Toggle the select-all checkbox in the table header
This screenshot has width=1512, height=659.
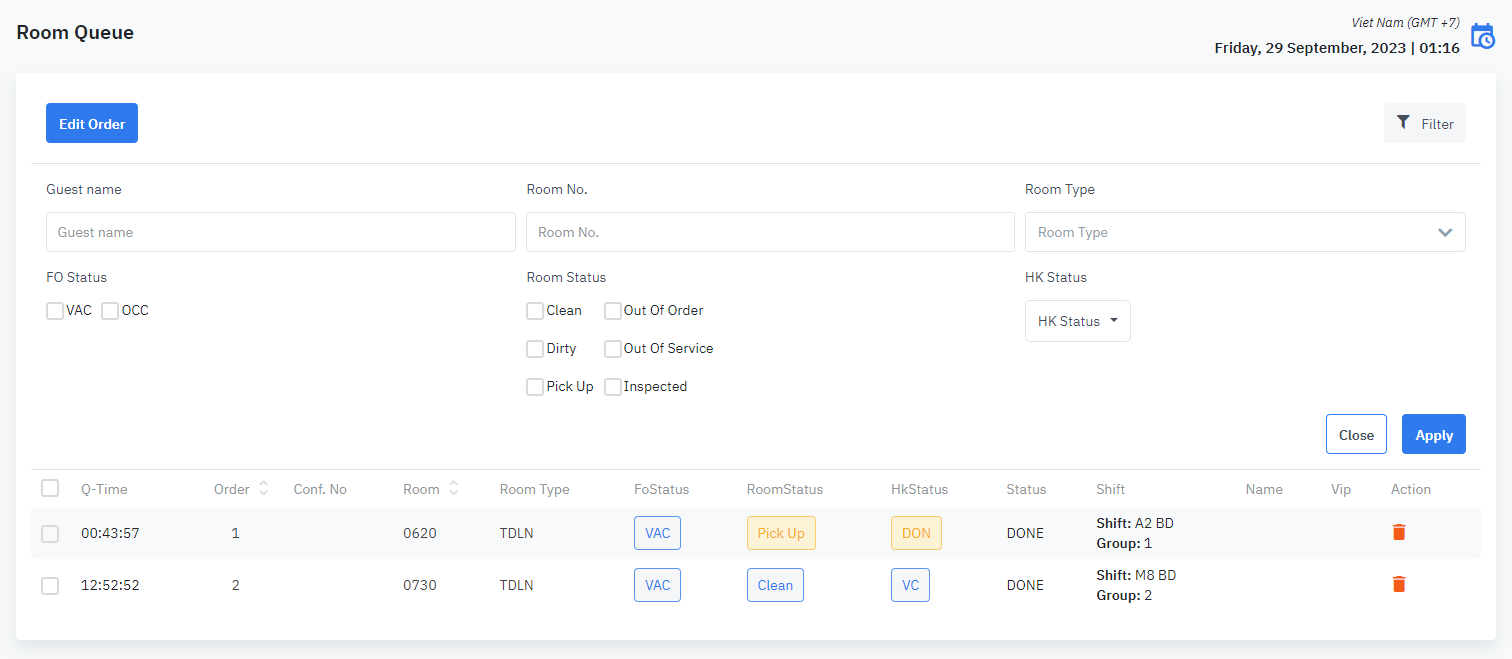pos(50,488)
